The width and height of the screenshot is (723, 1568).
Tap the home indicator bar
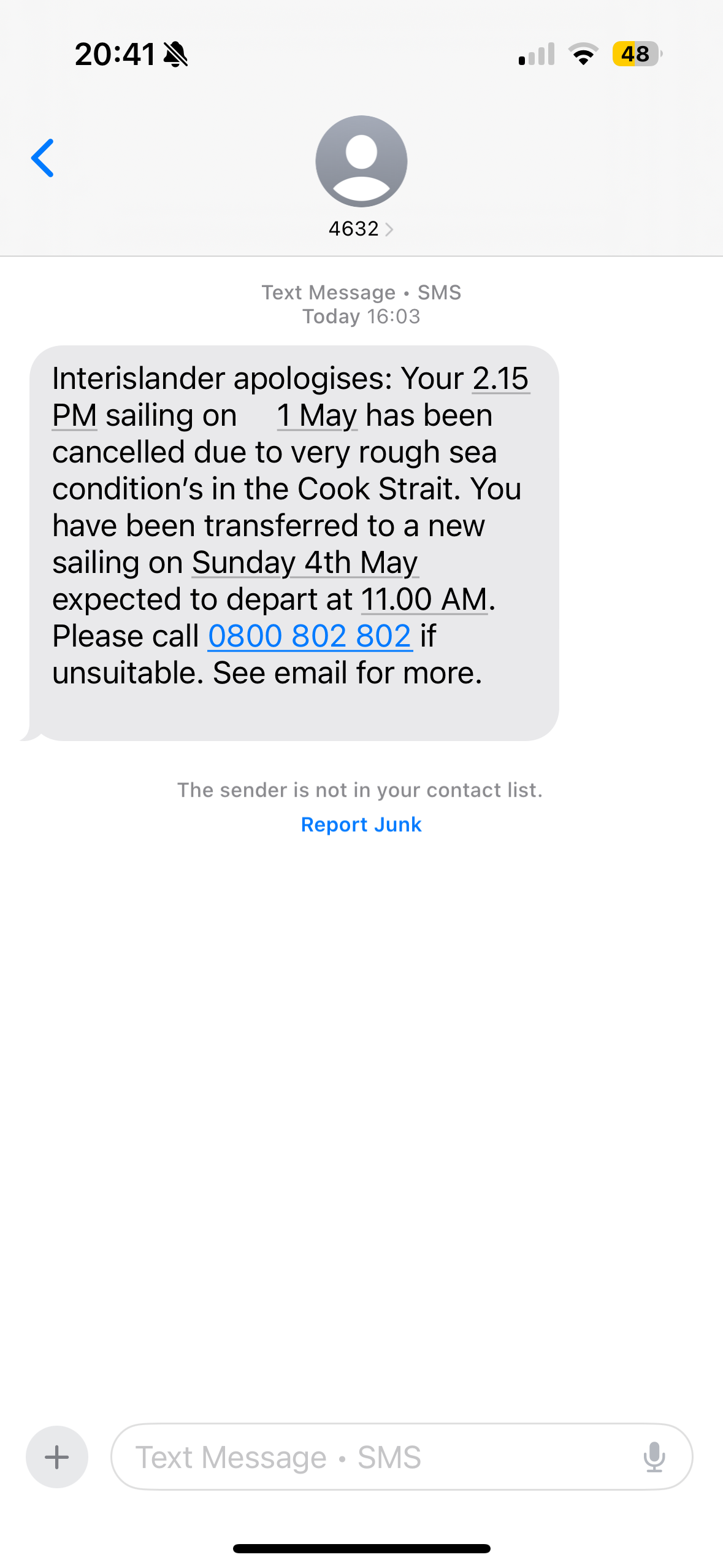[x=362, y=1548]
